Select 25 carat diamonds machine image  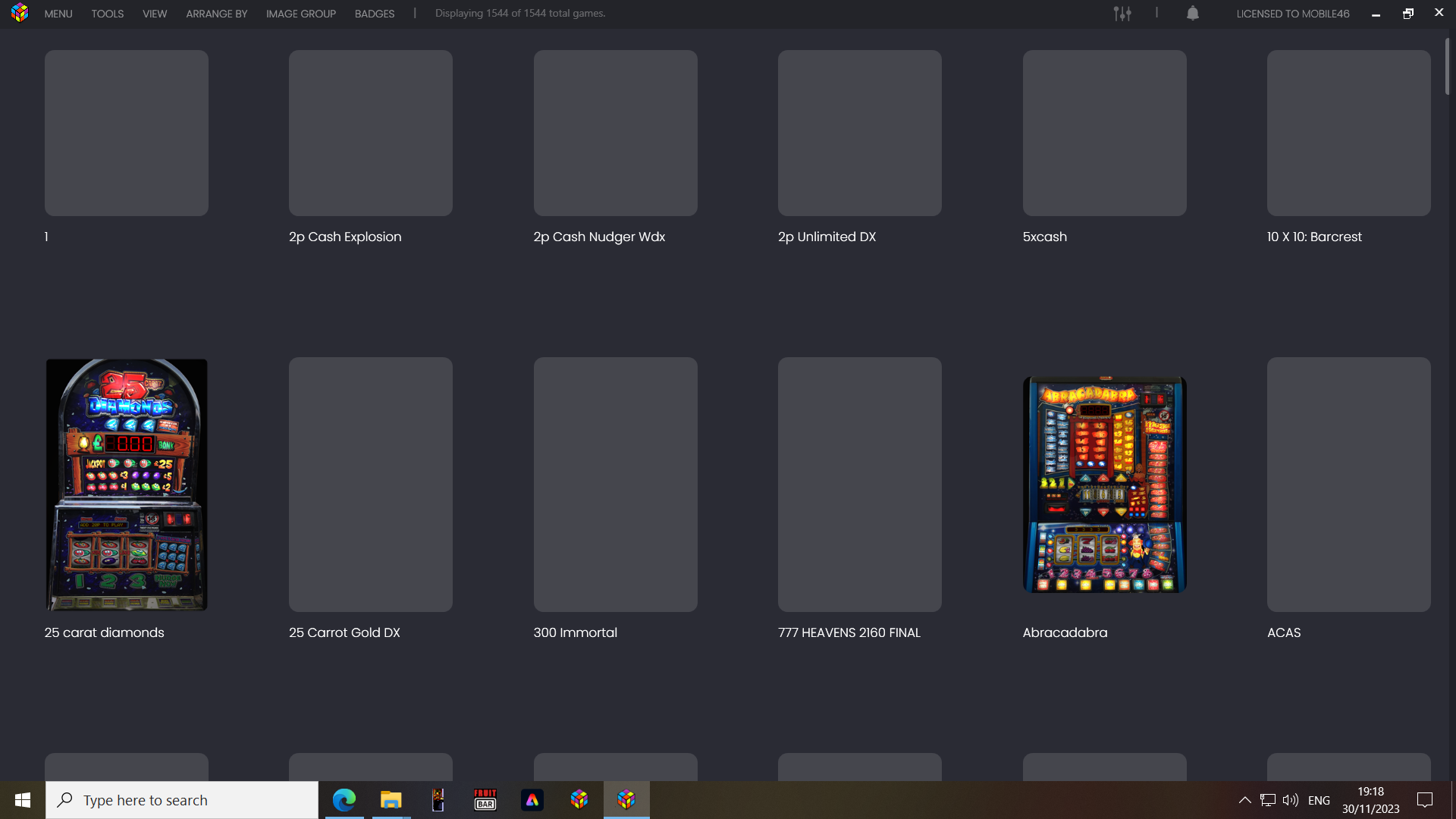coord(127,485)
